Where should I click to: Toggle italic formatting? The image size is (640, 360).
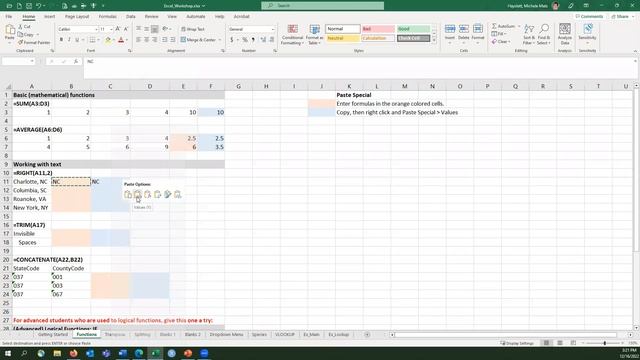tap(69, 40)
